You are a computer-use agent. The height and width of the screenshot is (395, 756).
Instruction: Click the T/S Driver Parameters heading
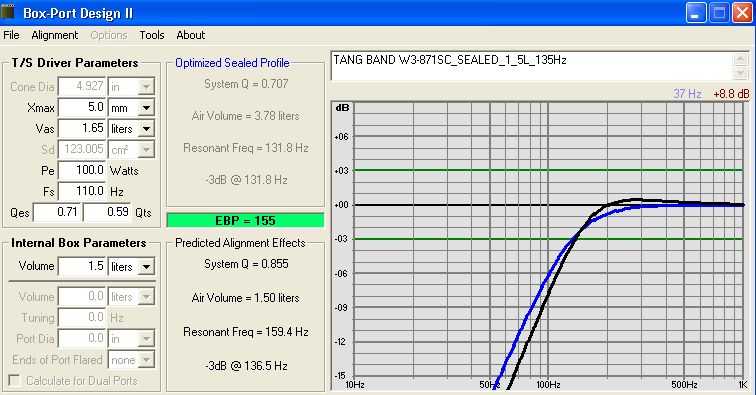(x=75, y=63)
